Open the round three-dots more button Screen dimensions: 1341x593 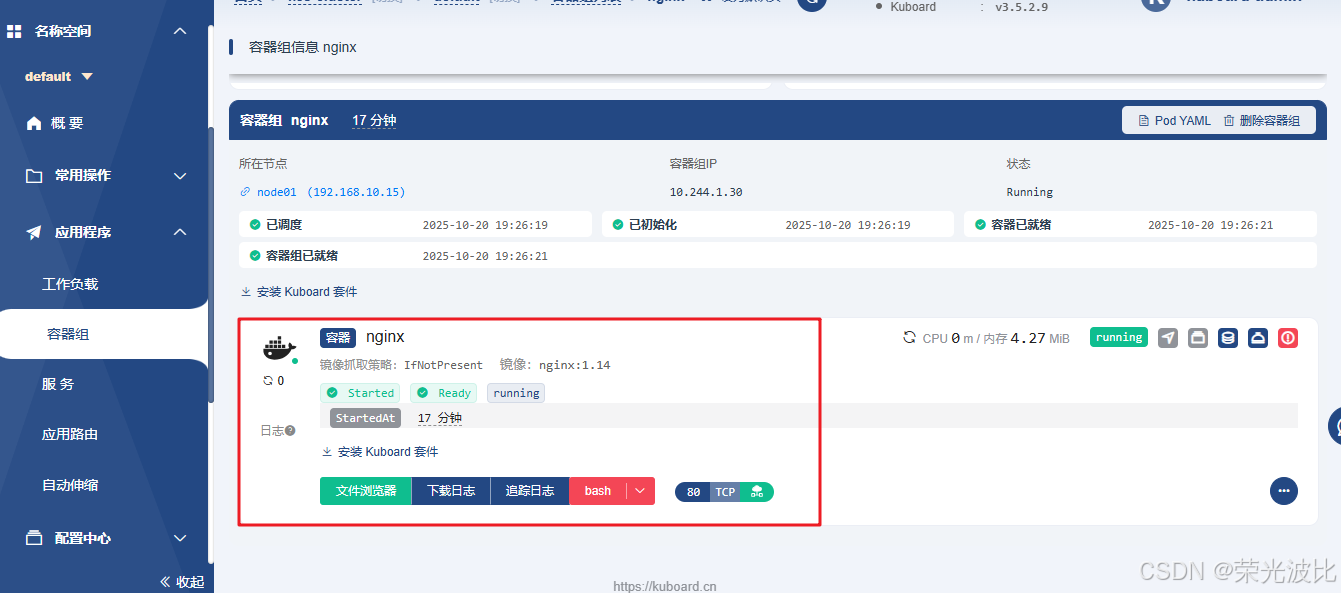coord(1284,491)
